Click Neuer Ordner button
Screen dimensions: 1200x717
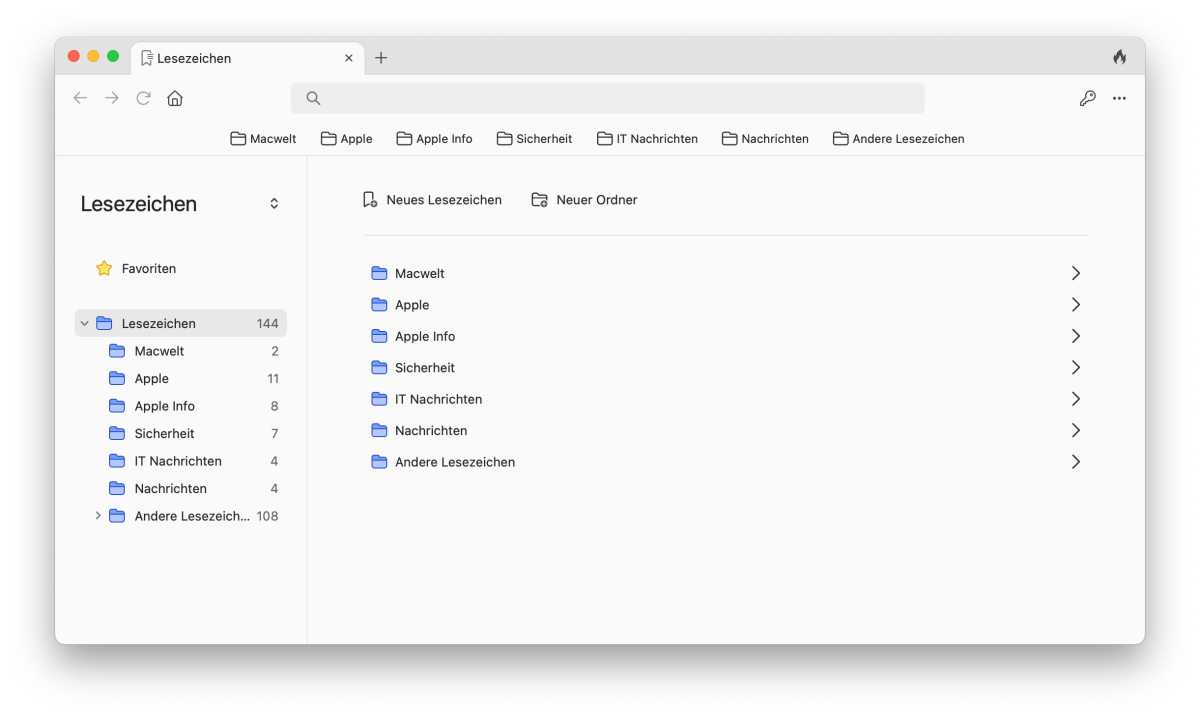coord(584,200)
